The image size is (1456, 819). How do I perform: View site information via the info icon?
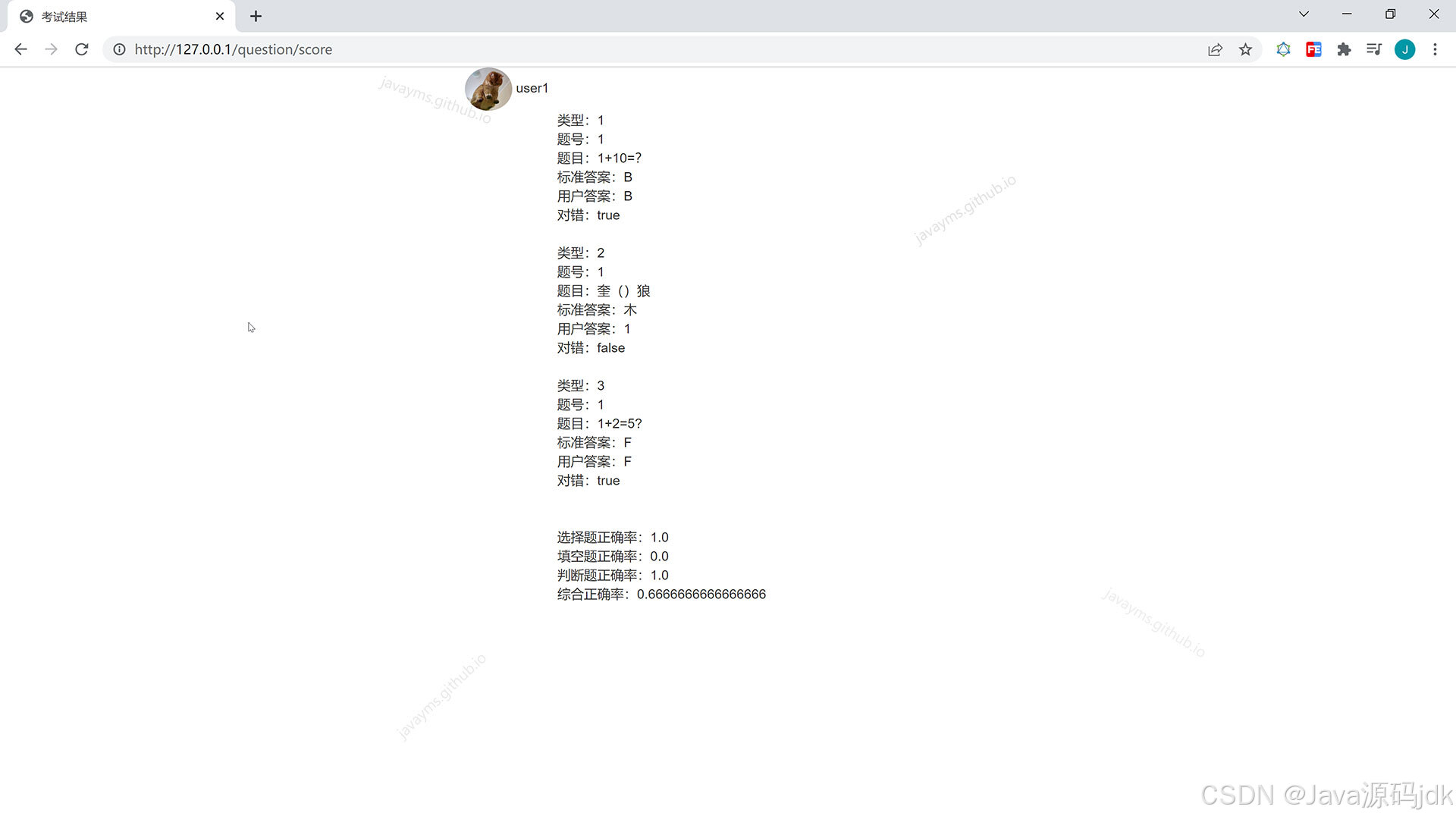[119, 49]
